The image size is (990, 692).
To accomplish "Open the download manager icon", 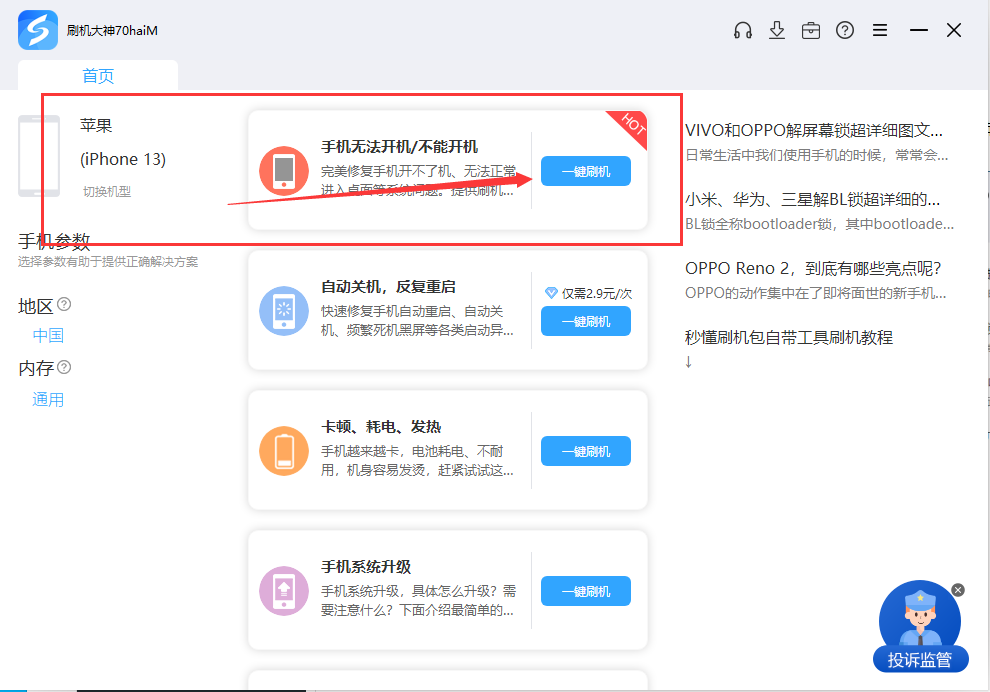I will (777, 30).
